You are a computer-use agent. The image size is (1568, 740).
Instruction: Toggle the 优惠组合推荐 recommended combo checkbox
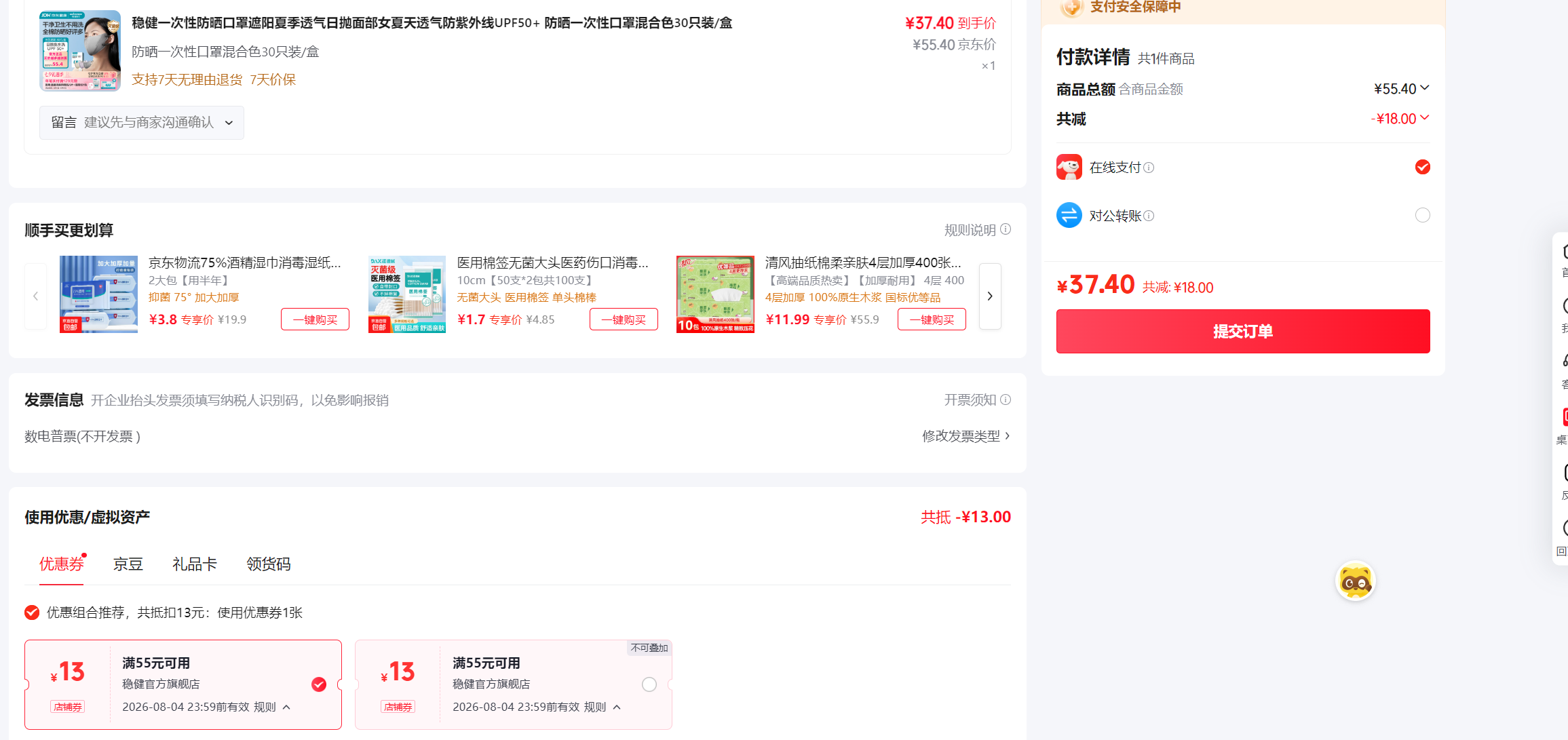32,612
